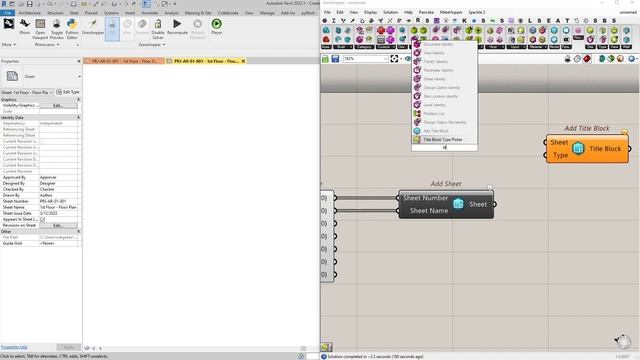
Task: Click the Guide Grid None value
Action: [58, 243]
